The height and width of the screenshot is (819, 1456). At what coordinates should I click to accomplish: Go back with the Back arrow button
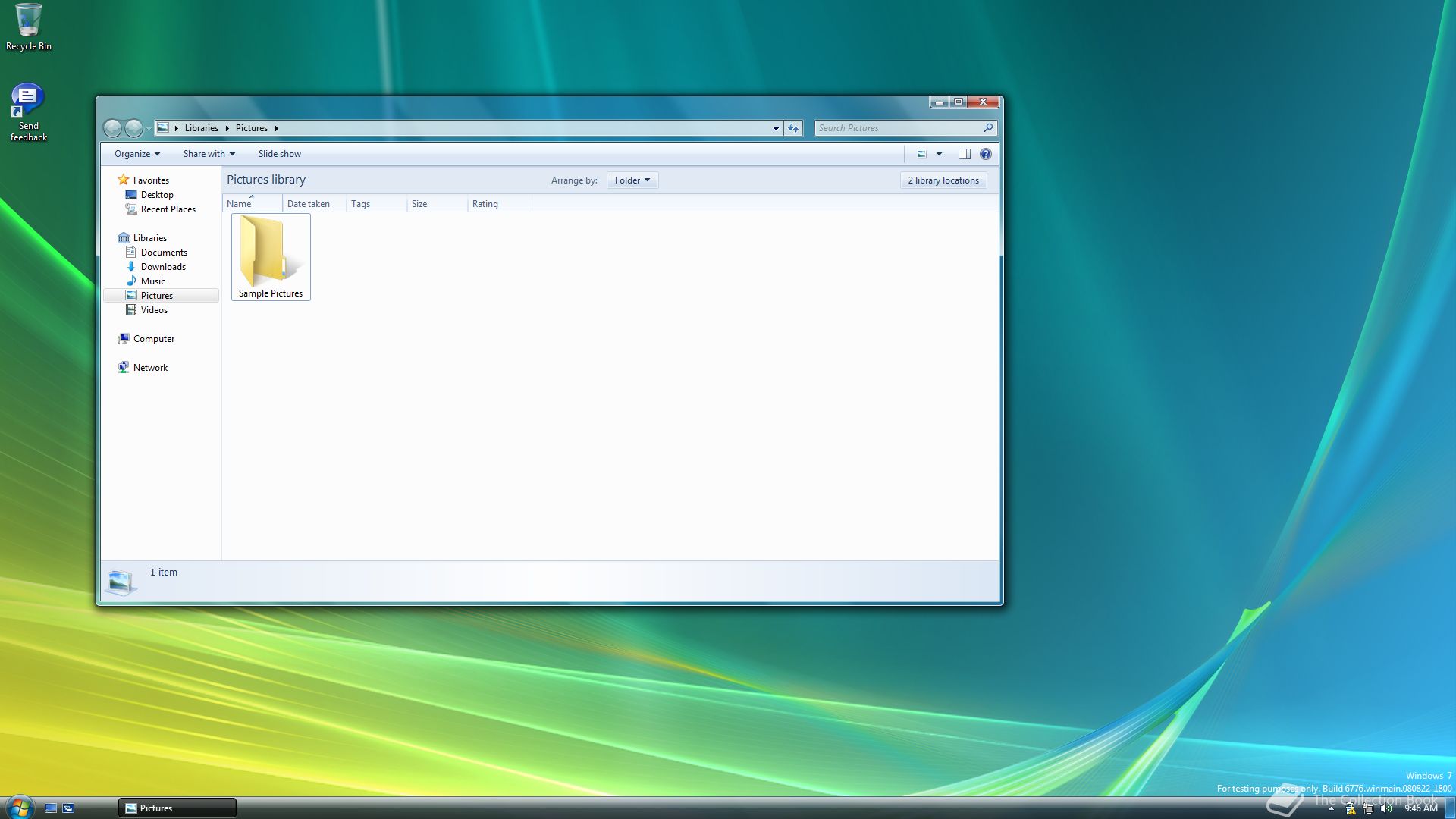click(x=112, y=128)
